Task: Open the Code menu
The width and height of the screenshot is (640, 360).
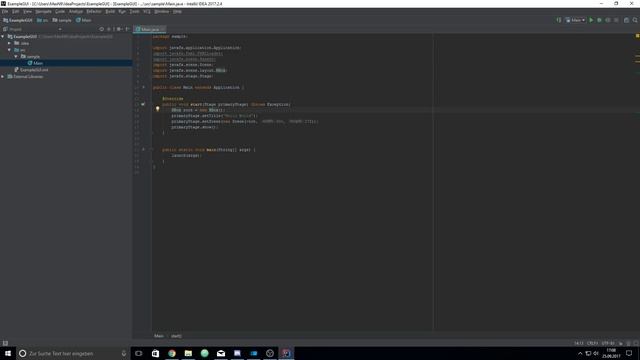Action: coord(60,11)
